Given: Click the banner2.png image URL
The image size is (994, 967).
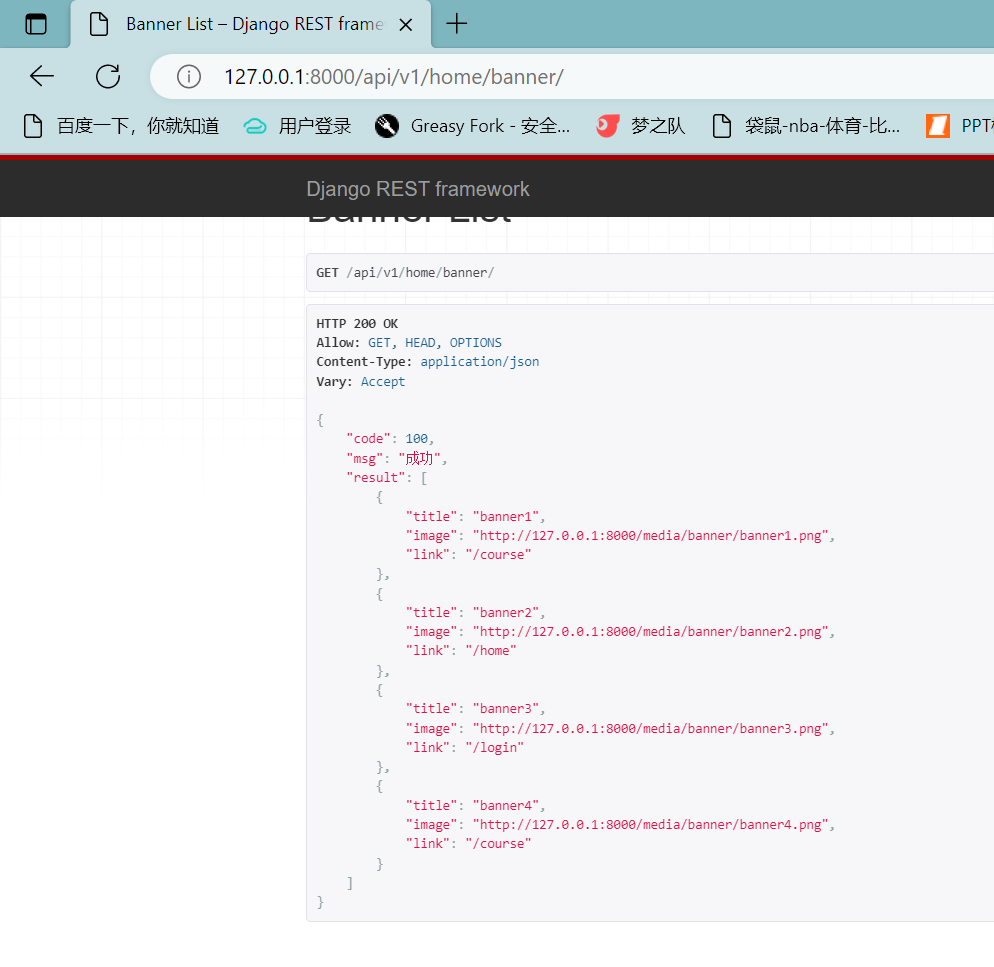Looking at the screenshot, I should click(651, 632).
